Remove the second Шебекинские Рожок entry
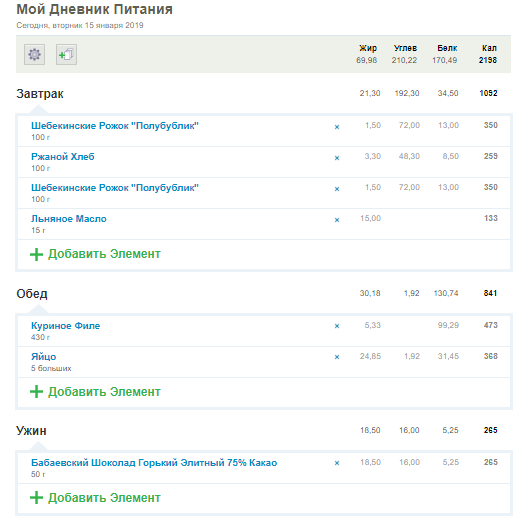The image size is (529, 524). [337, 189]
